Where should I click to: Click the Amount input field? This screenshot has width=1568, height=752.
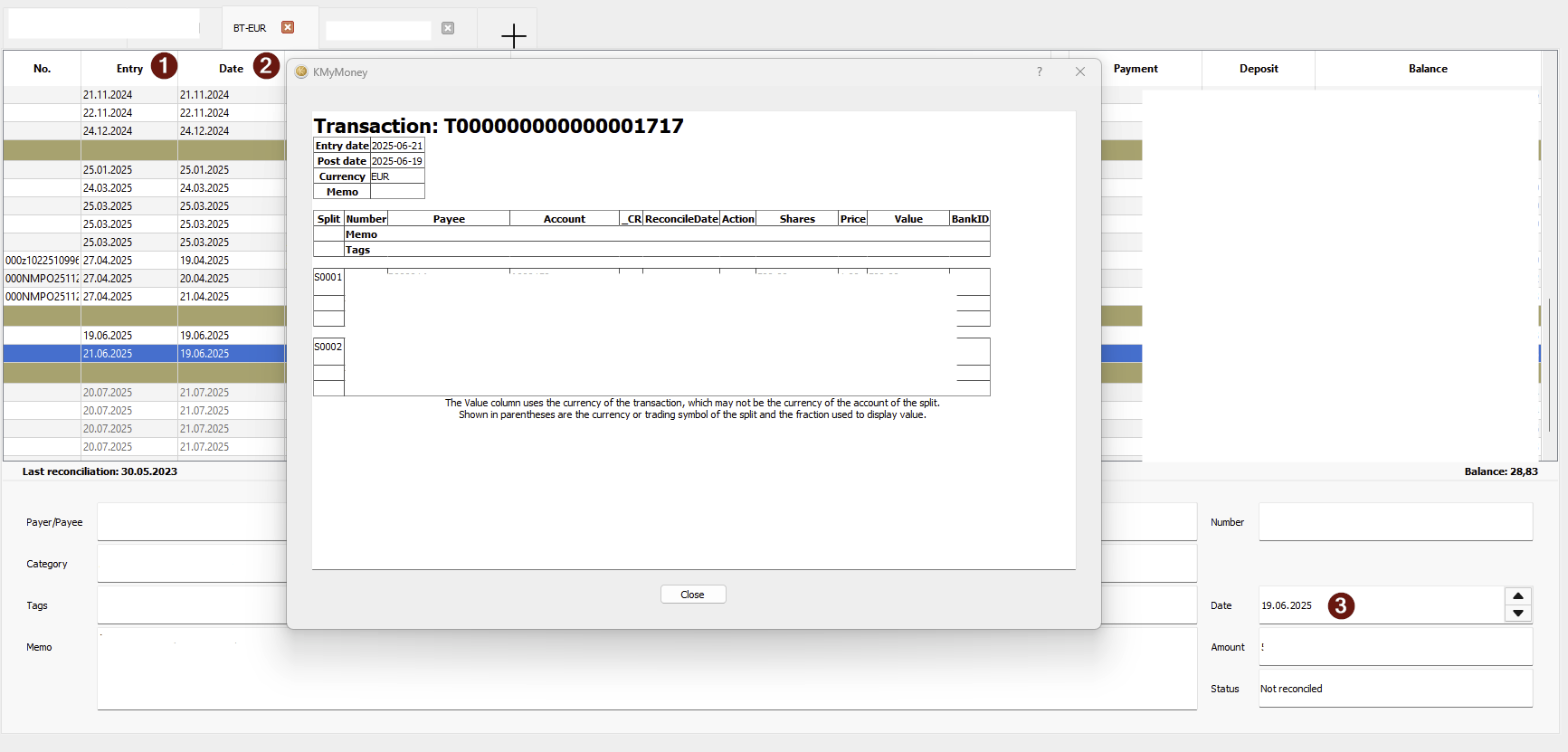click(x=1394, y=647)
